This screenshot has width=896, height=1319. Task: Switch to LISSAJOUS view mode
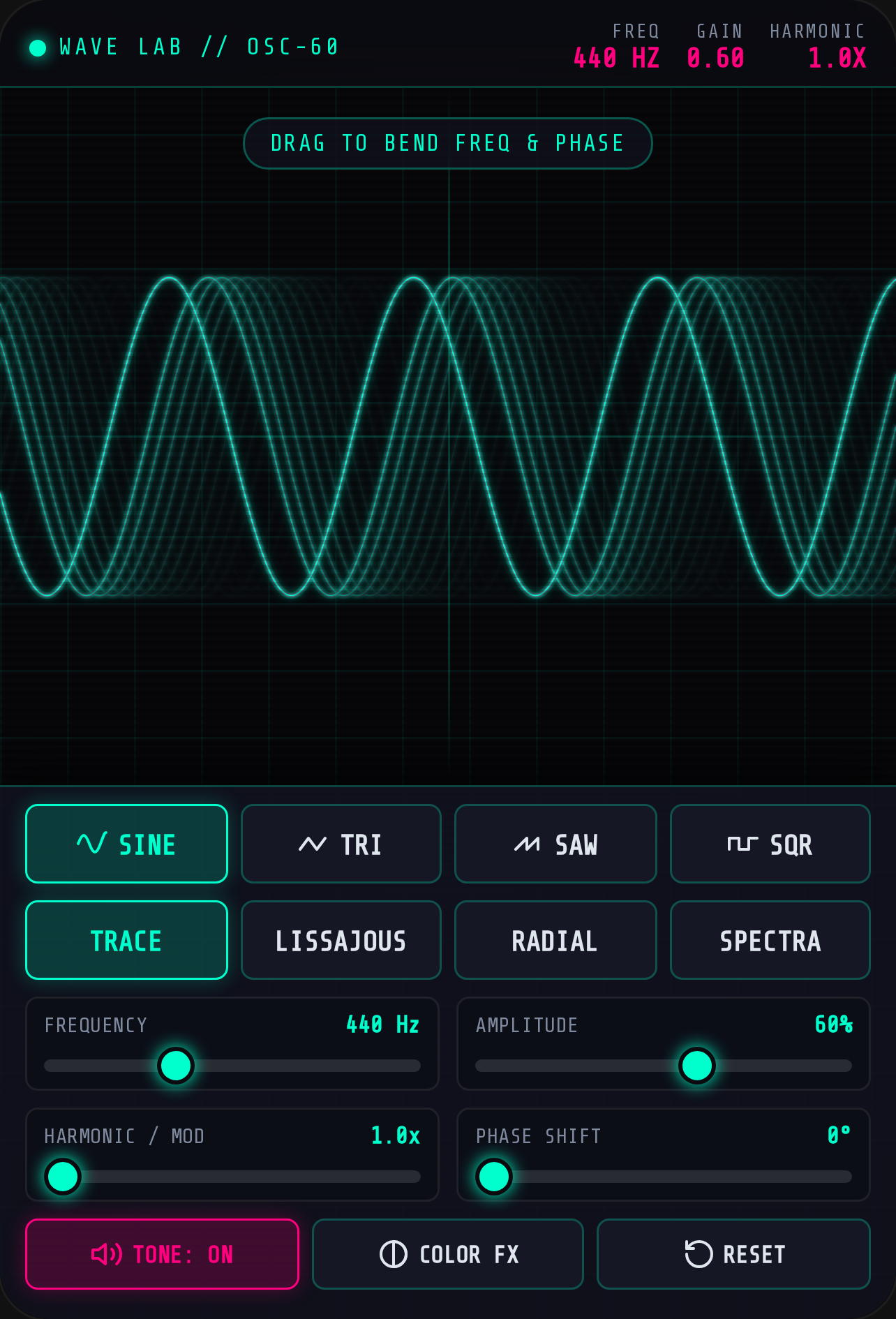click(341, 940)
